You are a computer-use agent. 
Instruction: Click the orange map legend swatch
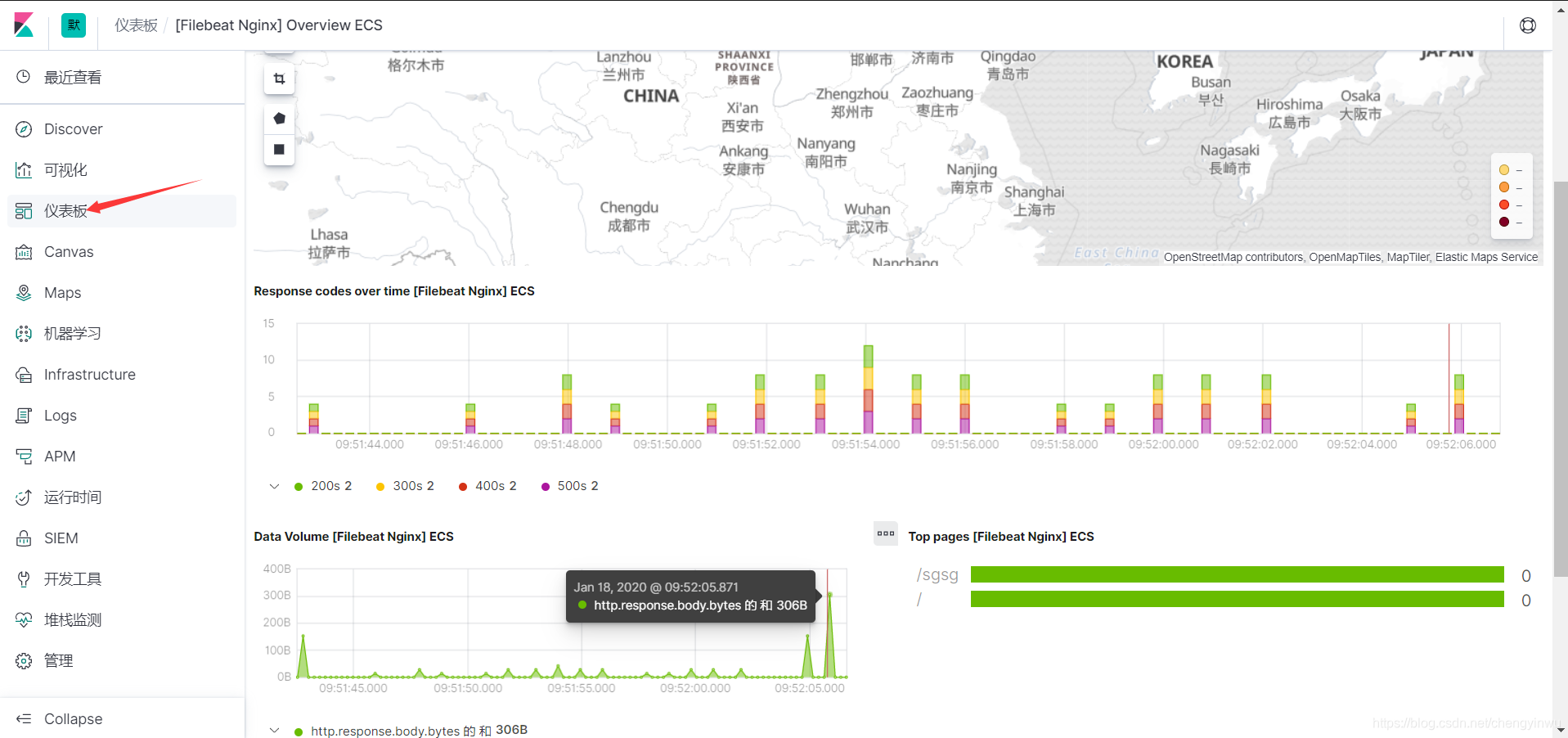(1504, 187)
